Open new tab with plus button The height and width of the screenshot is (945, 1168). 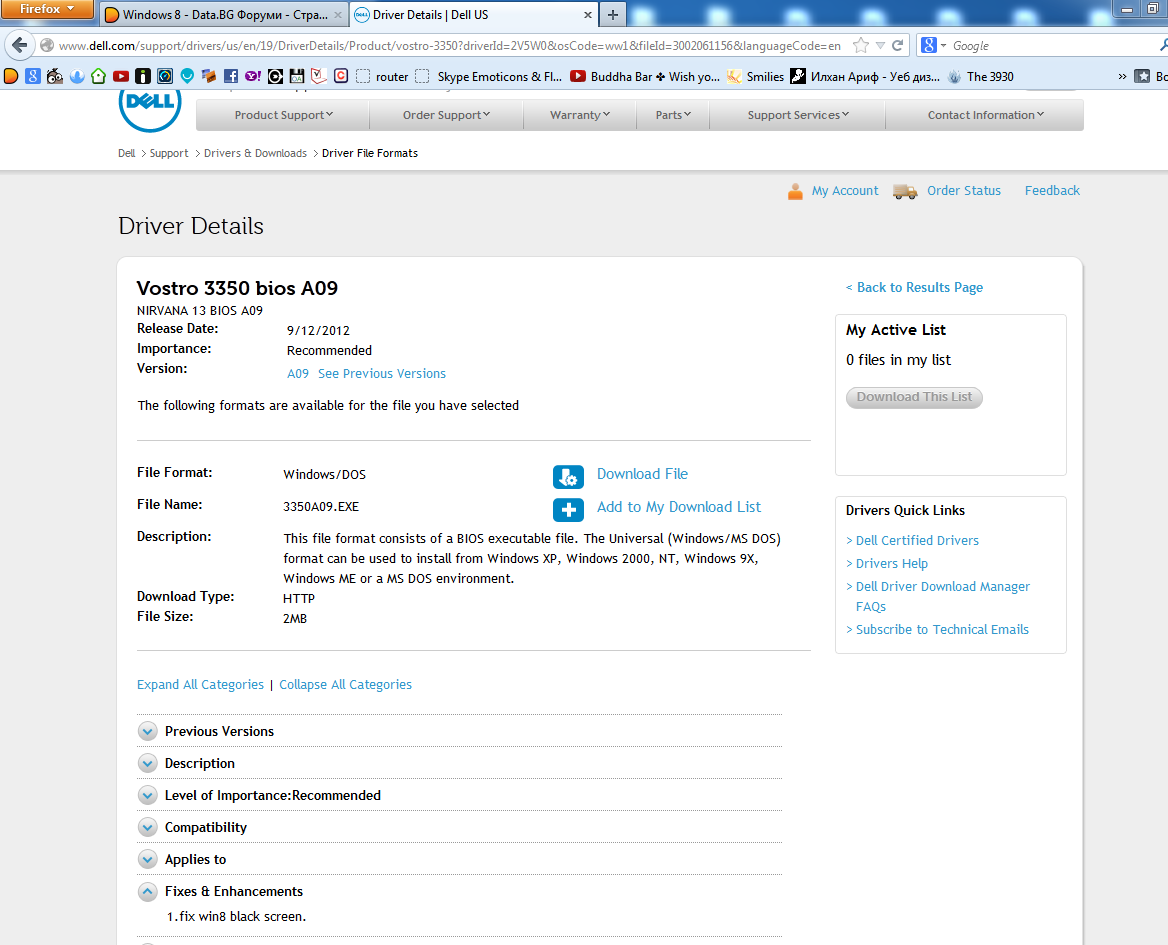(x=612, y=14)
